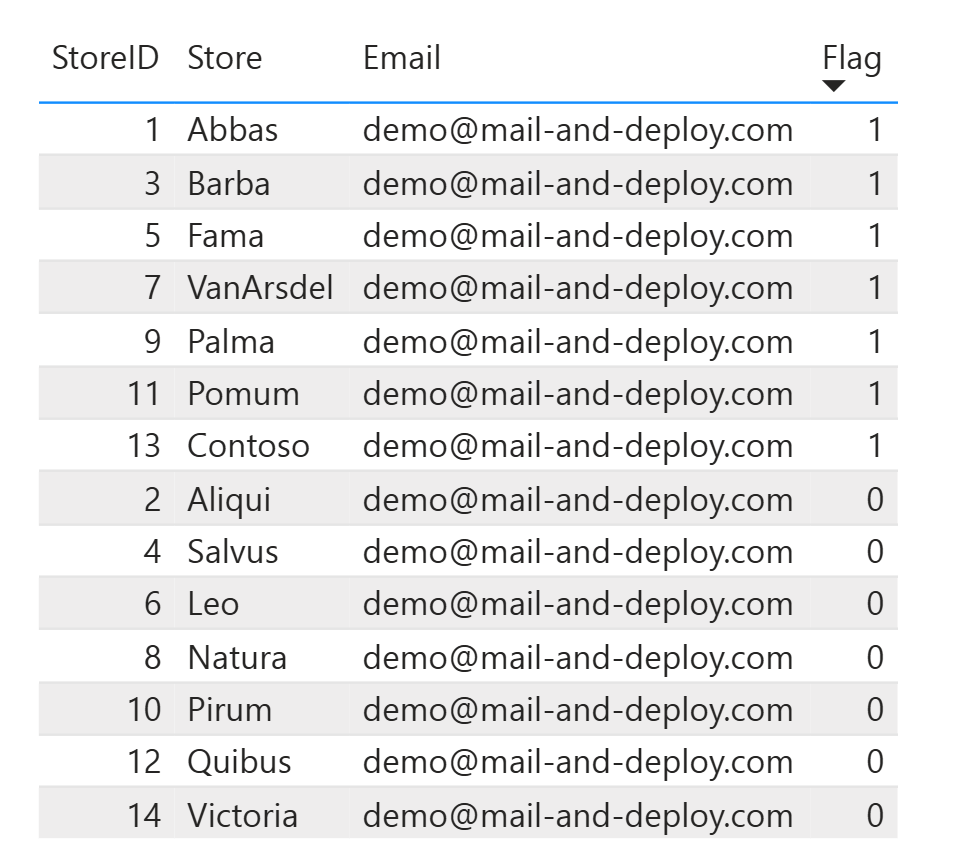Click the sort arrow under Flag header

[833, 86]
